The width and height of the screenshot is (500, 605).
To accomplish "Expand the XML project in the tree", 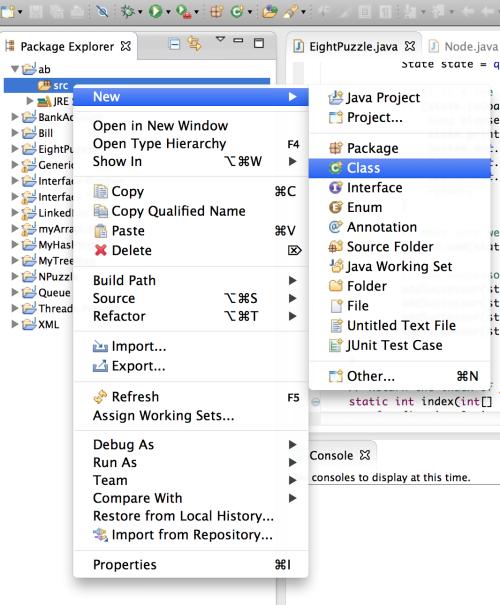I will pos(15,324).
